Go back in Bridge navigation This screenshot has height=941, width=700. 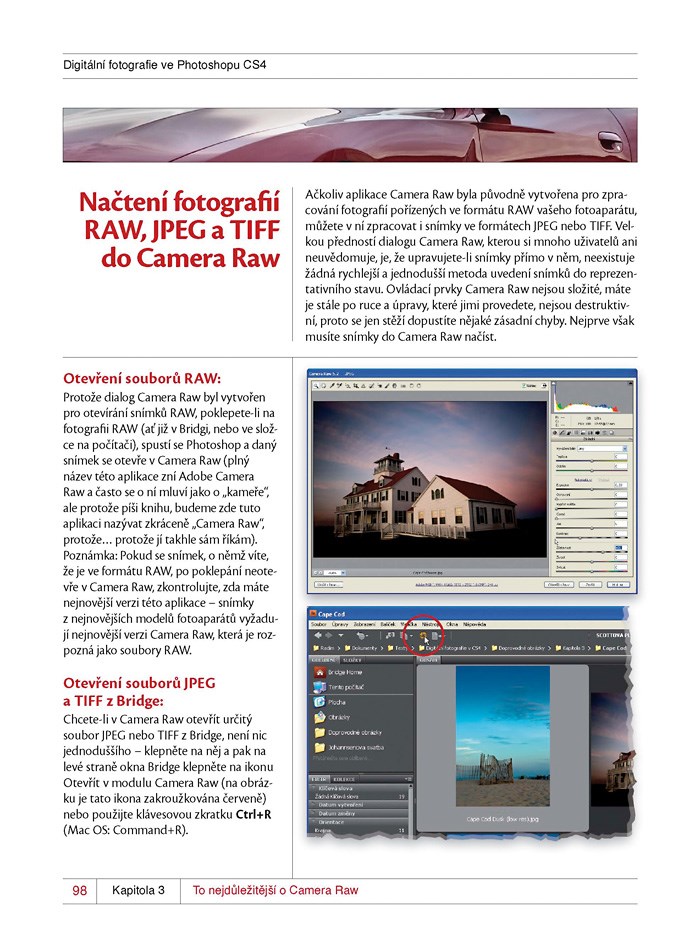318,636
